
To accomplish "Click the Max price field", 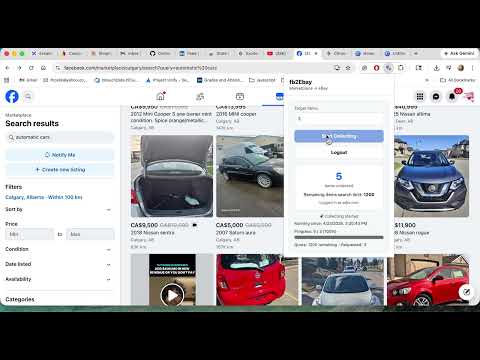I will pyautogui.click(x=90, y=234).
